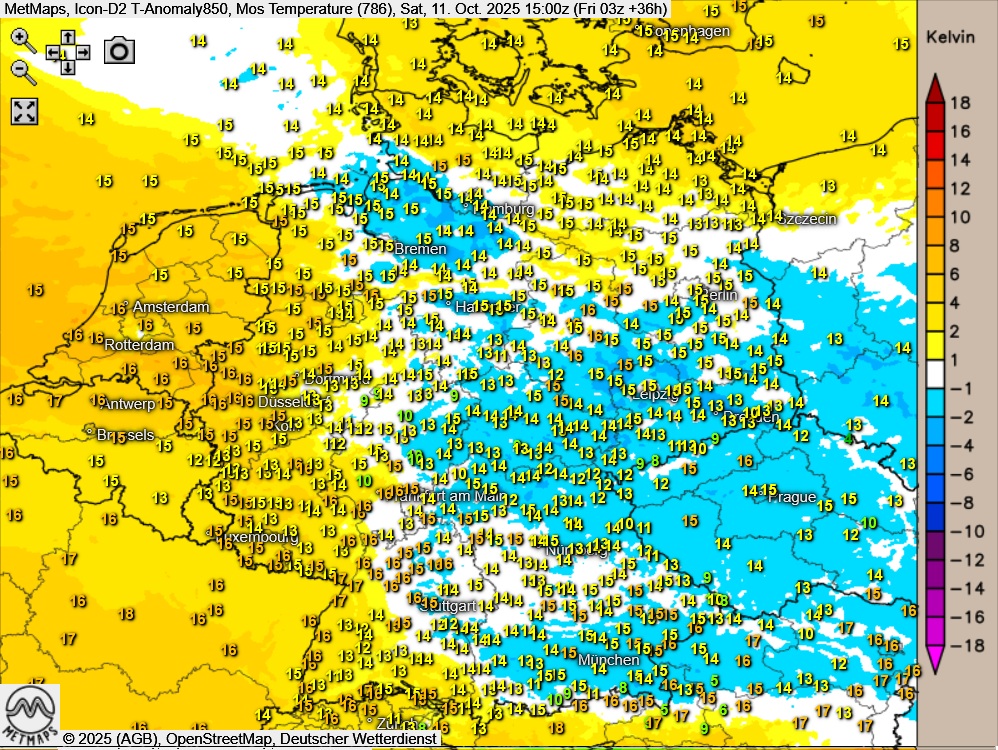The image size is (998, 750).
Task: Pan the map right with the right arrow
Action: pos(82,52)
